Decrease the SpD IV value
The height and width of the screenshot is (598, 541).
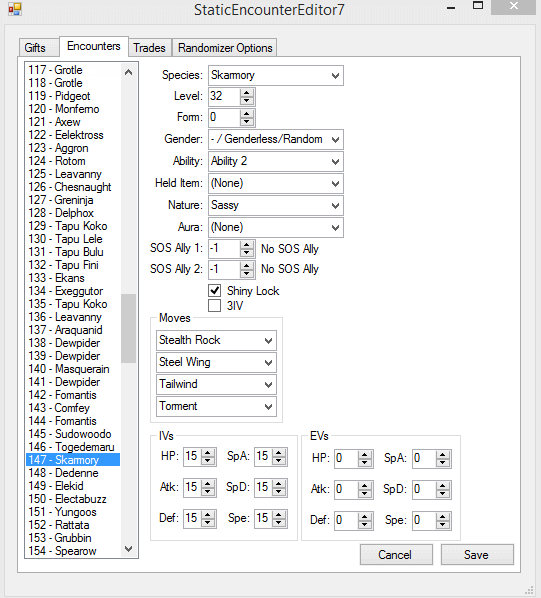pos(279,492)
